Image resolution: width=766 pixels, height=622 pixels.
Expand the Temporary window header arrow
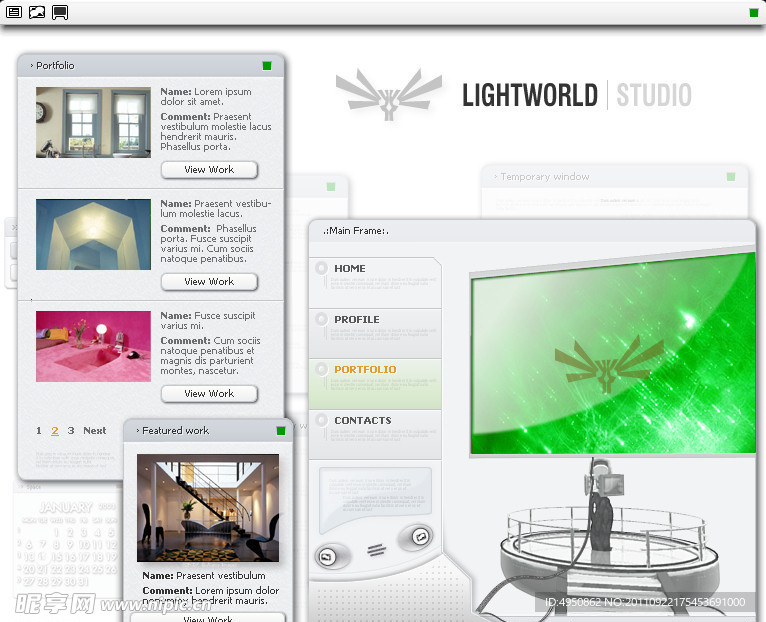tap(495, 176)
